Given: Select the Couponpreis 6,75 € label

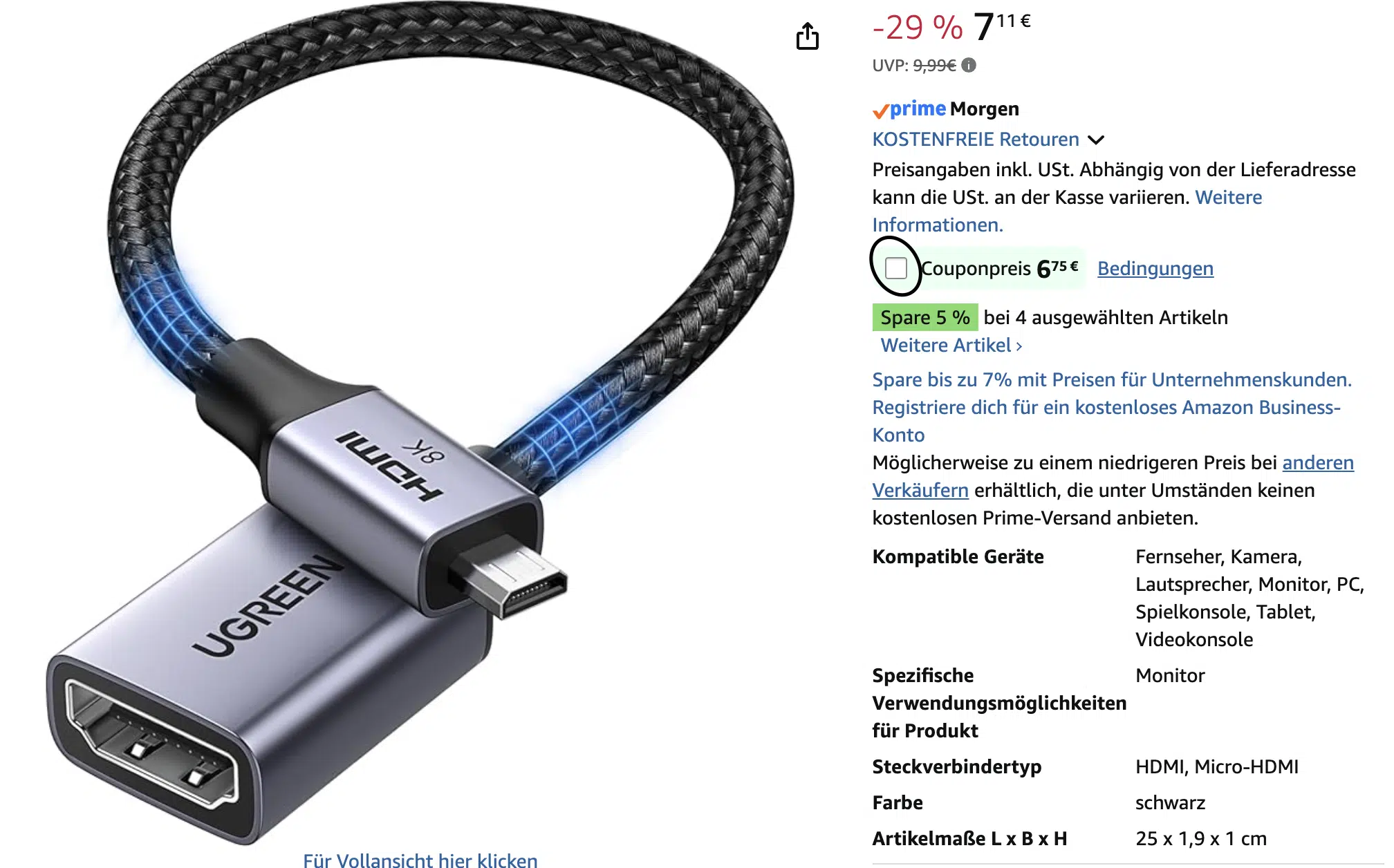Looking at the screenshot, I should 999,268.
